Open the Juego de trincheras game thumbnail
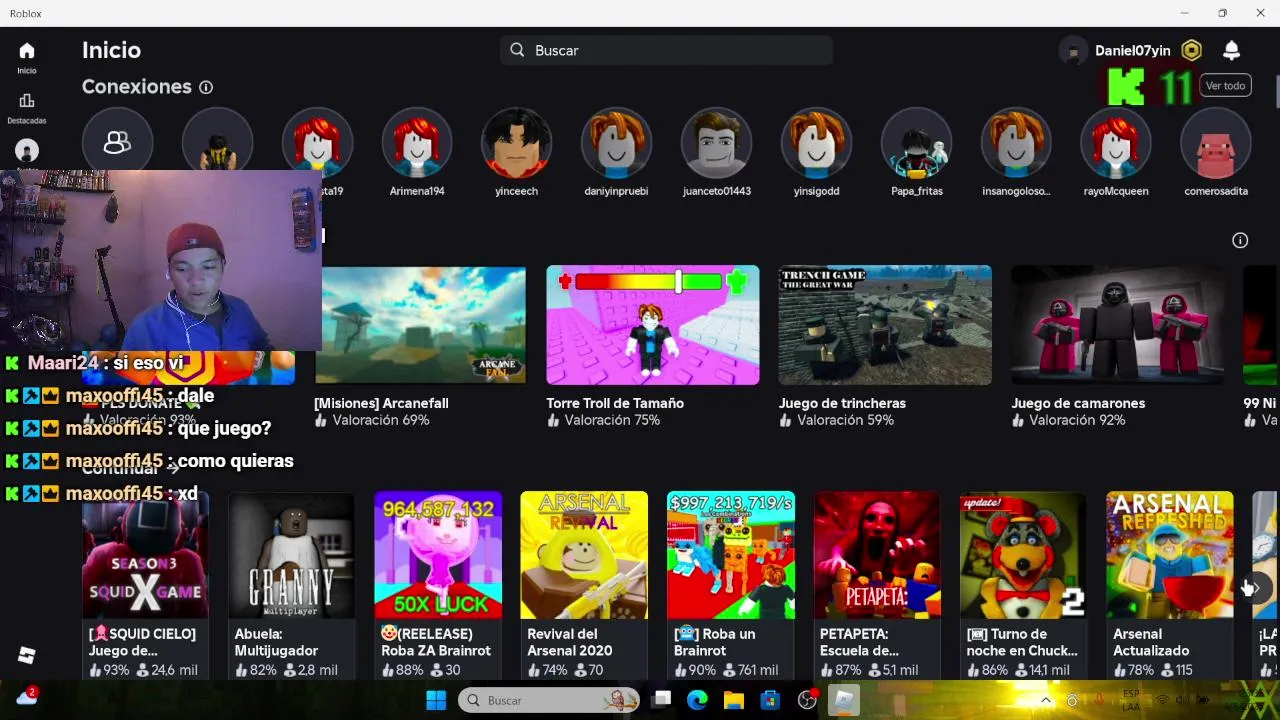The height and width of the screenshot is (720, 1280). [885, 325]
